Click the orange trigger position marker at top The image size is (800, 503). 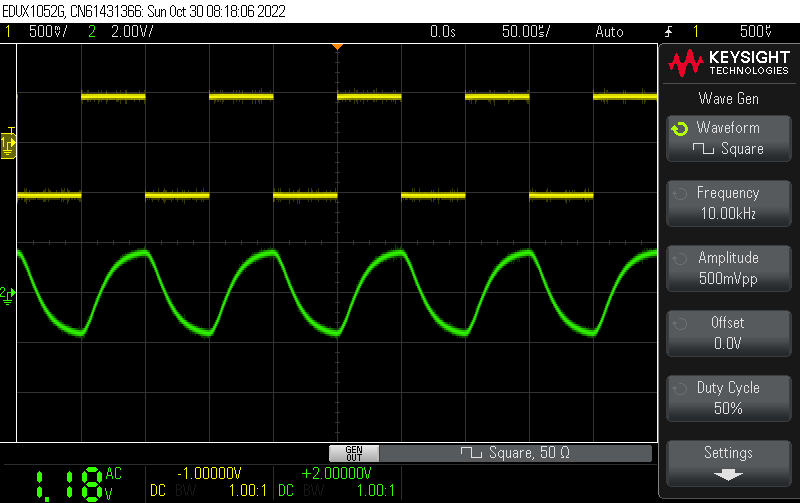(x=337, y=47)
